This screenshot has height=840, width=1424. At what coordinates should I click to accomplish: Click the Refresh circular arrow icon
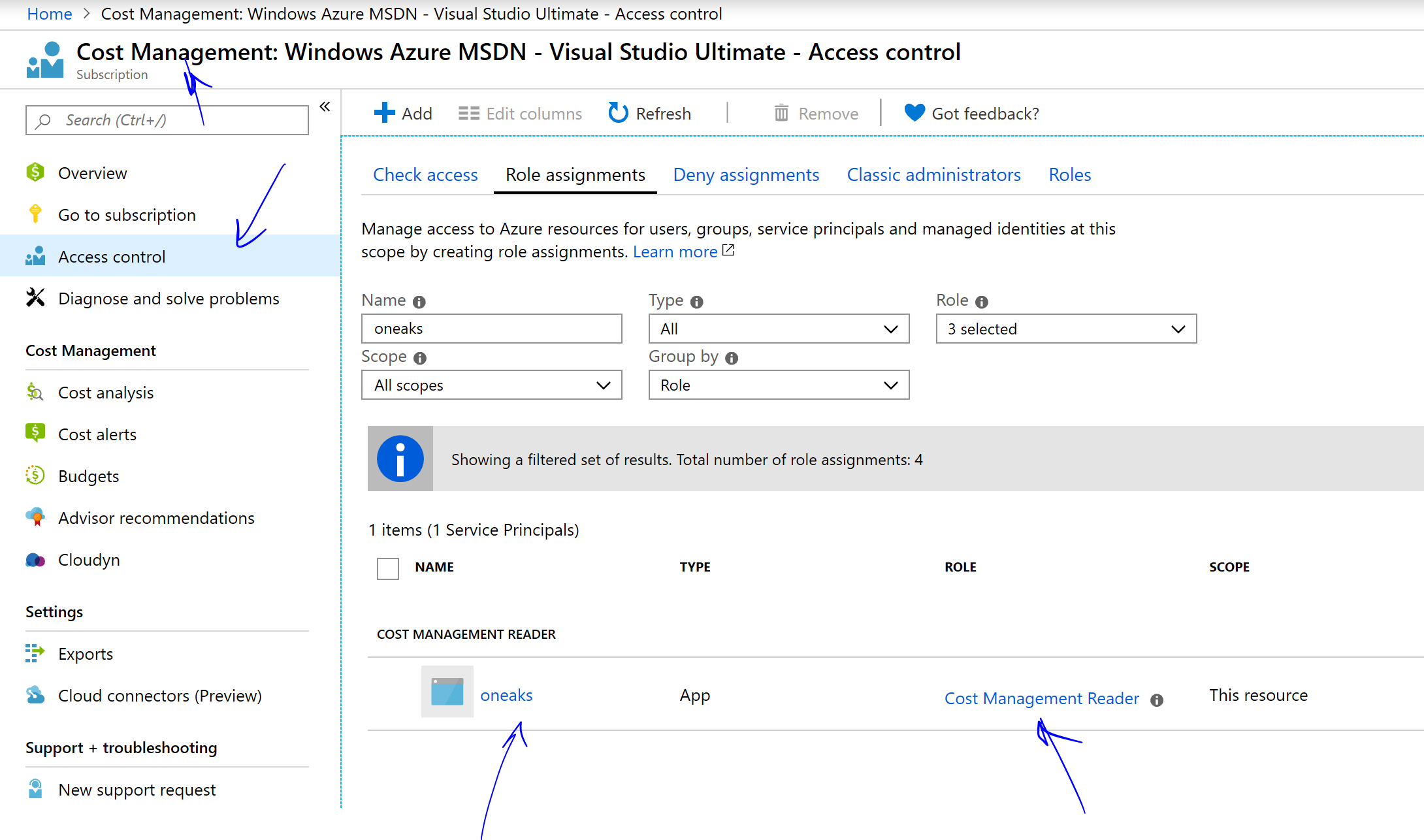point(617,113)
